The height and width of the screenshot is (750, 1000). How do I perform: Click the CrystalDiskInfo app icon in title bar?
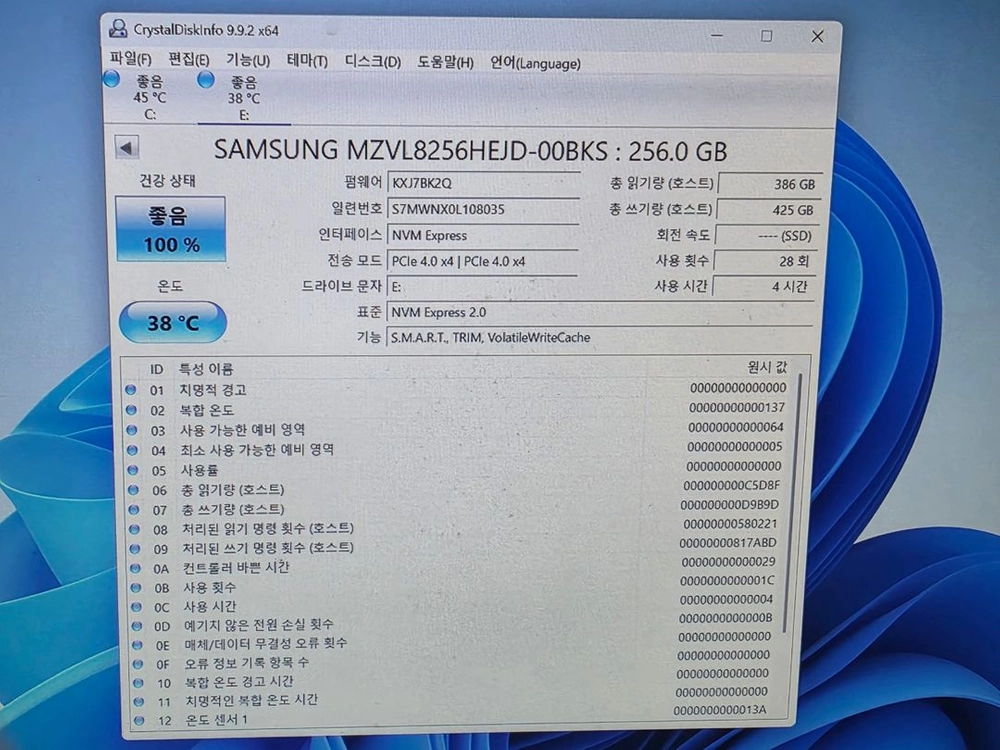118,29
